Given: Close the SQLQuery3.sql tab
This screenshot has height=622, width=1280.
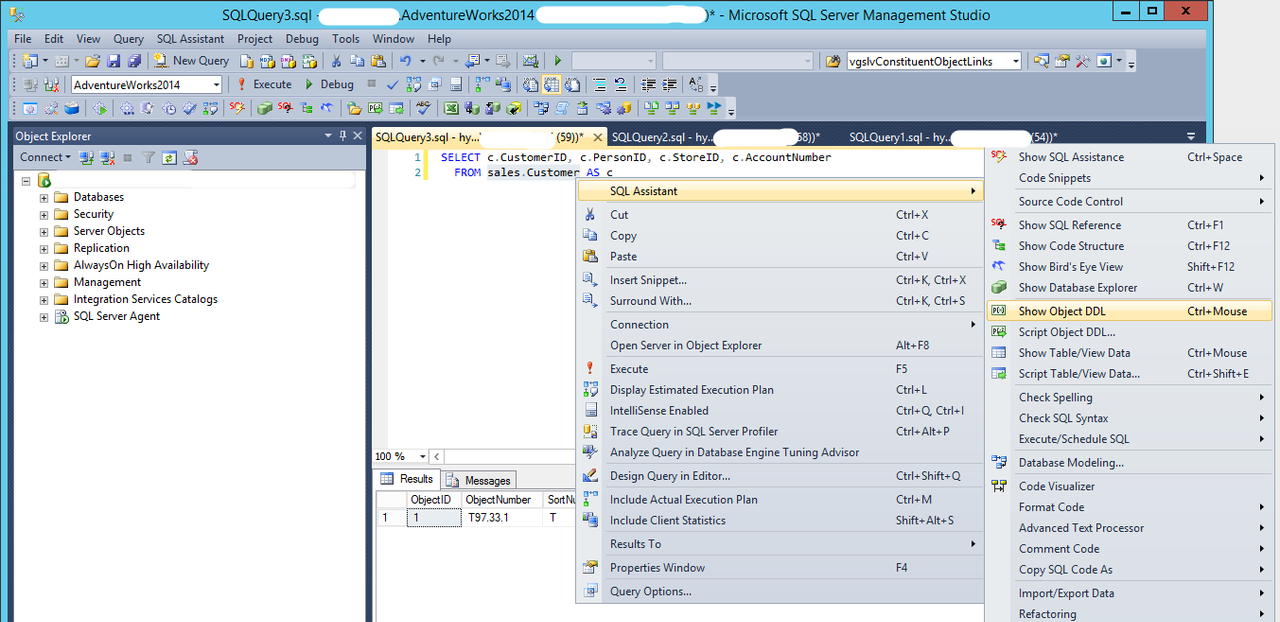Looking at the screenshot, I should coord(598,137).
